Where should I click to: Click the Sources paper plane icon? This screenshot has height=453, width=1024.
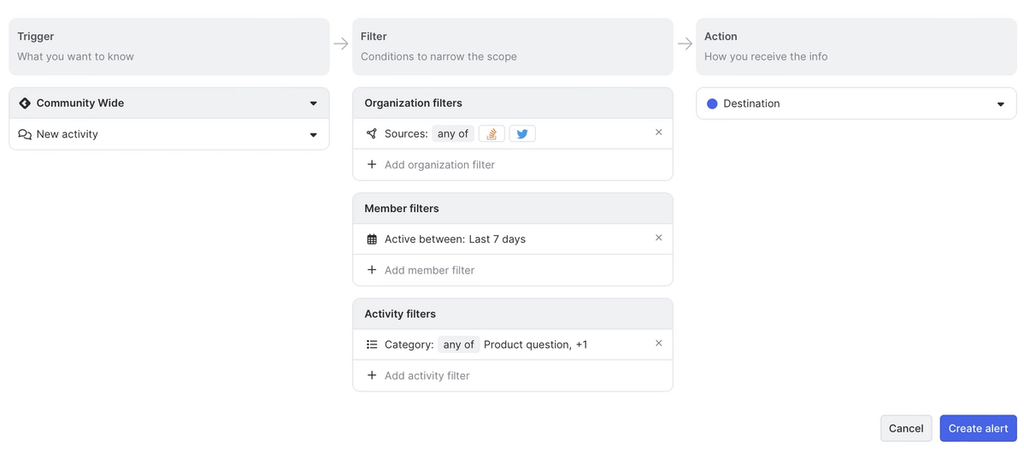(372, 134)
